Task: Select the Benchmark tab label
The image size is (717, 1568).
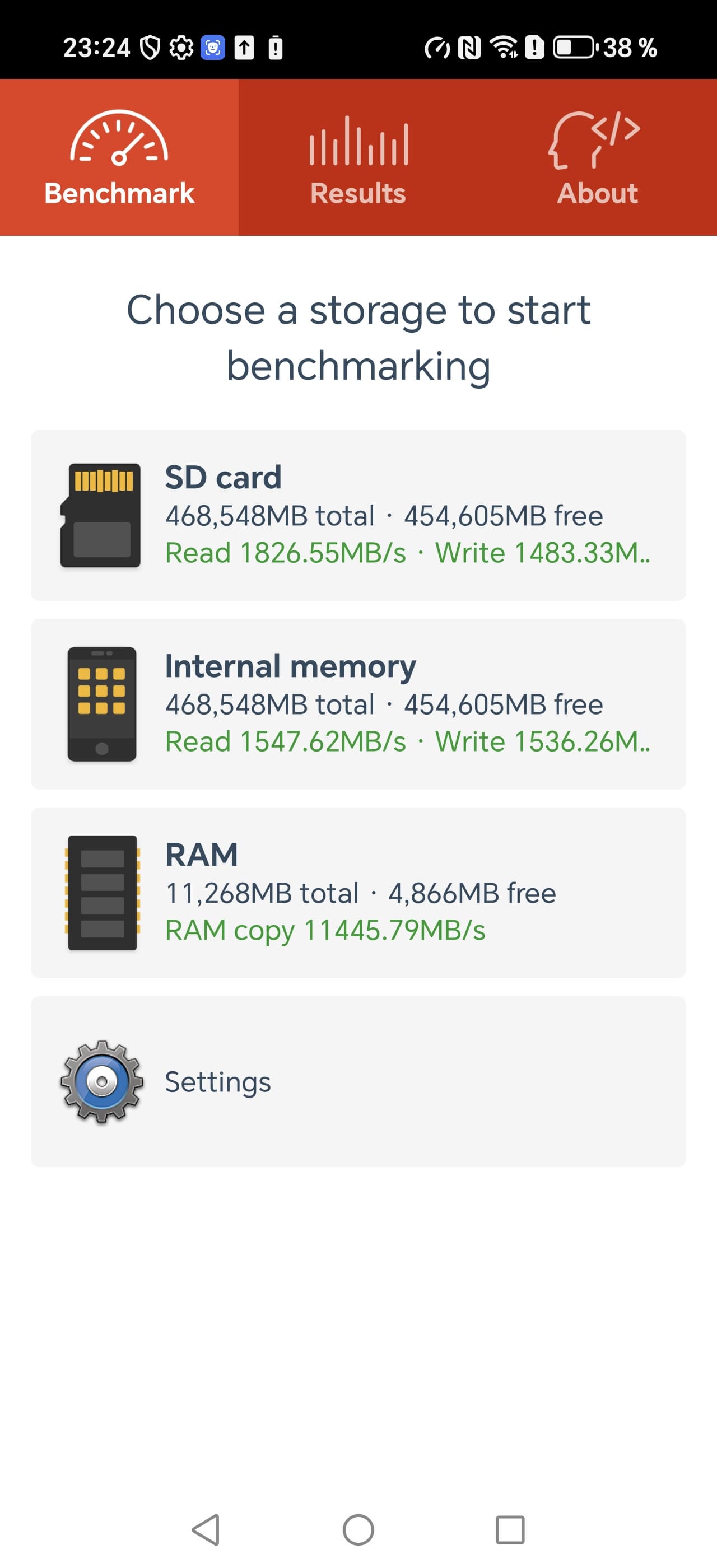Action: point(119,193)
